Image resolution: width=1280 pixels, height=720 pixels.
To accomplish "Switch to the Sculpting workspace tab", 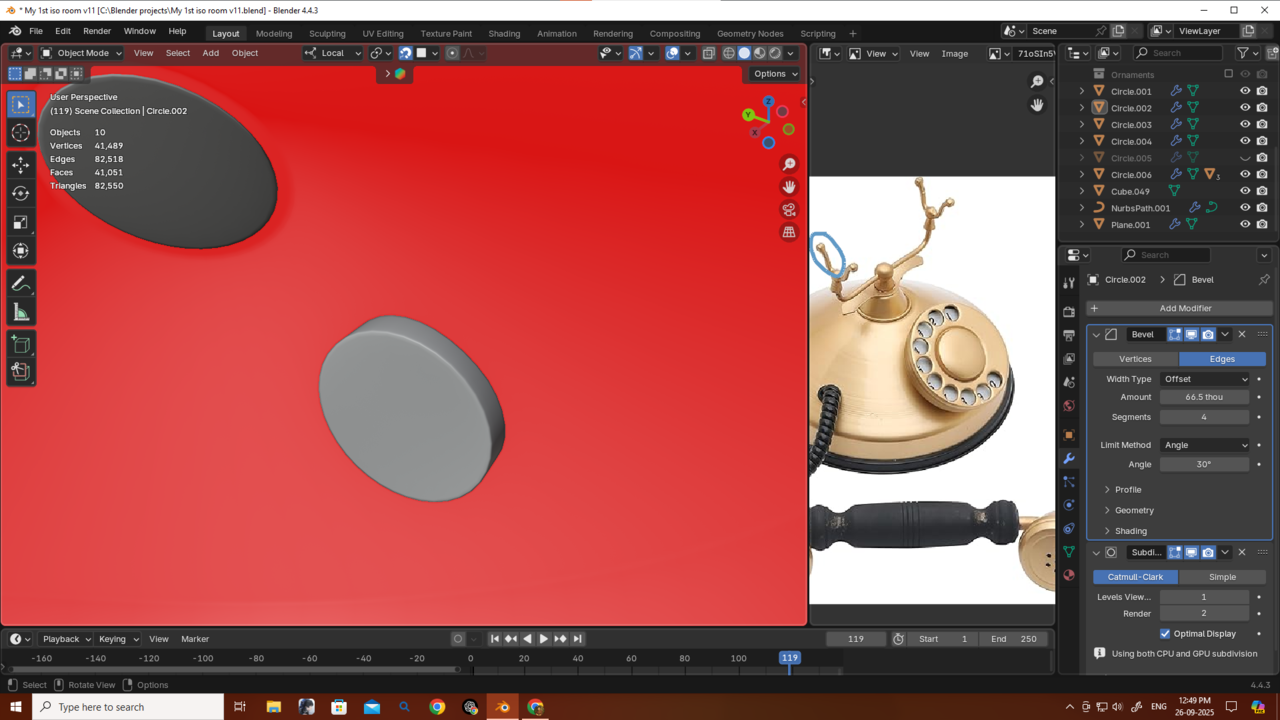I will 326,33.
